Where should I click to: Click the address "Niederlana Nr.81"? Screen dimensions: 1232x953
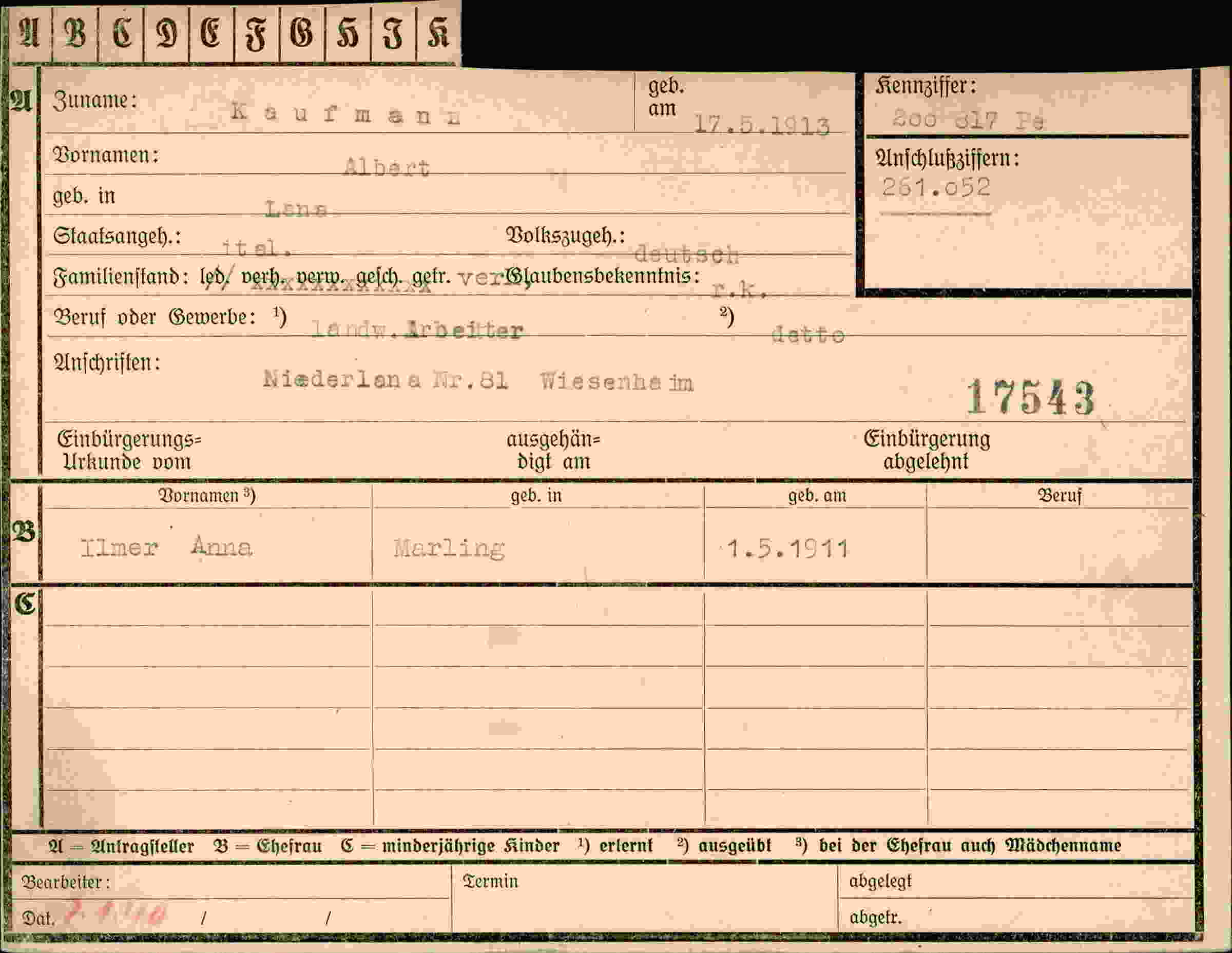(x=386, y=381)
